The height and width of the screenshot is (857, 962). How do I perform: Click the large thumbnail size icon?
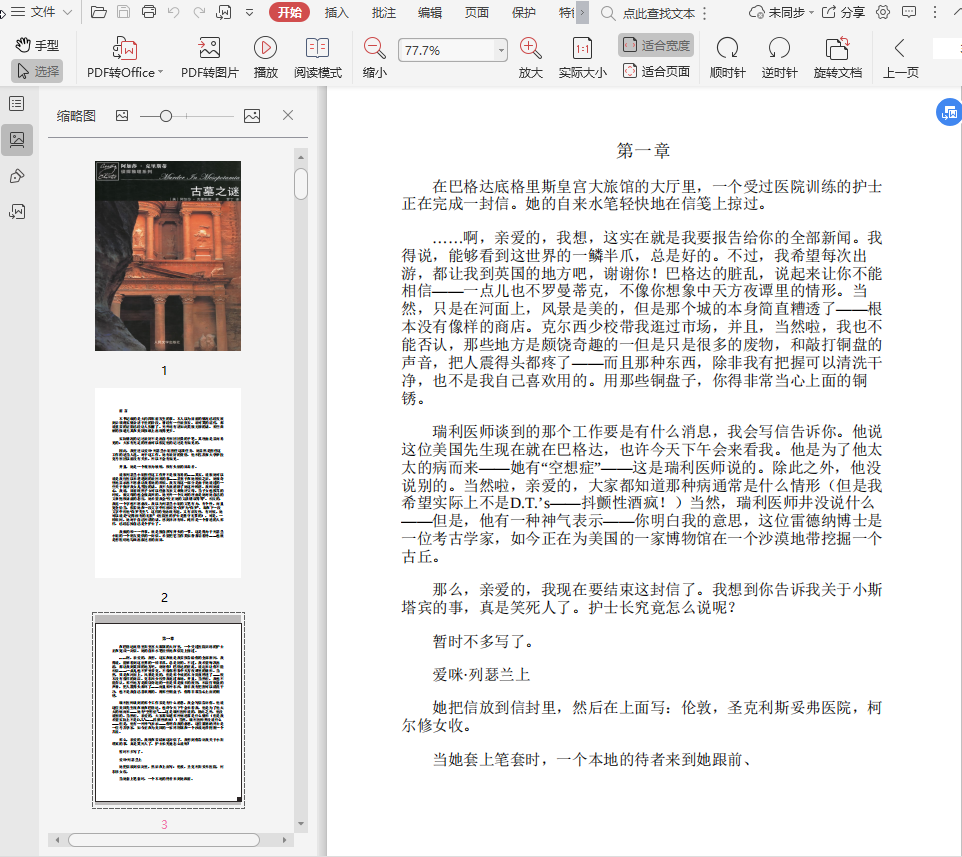click(252, 115)
